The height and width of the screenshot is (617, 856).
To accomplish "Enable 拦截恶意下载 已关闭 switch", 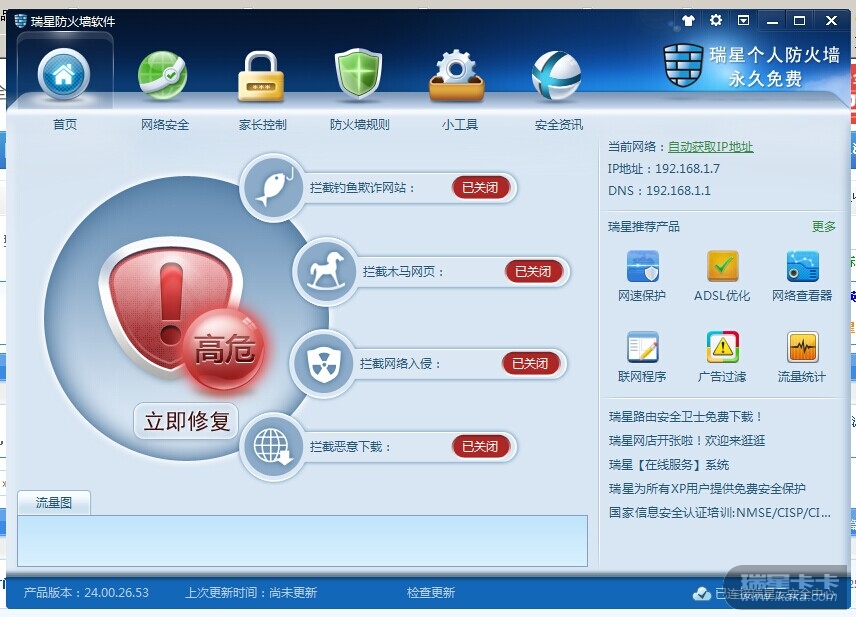I will [481, 446].
